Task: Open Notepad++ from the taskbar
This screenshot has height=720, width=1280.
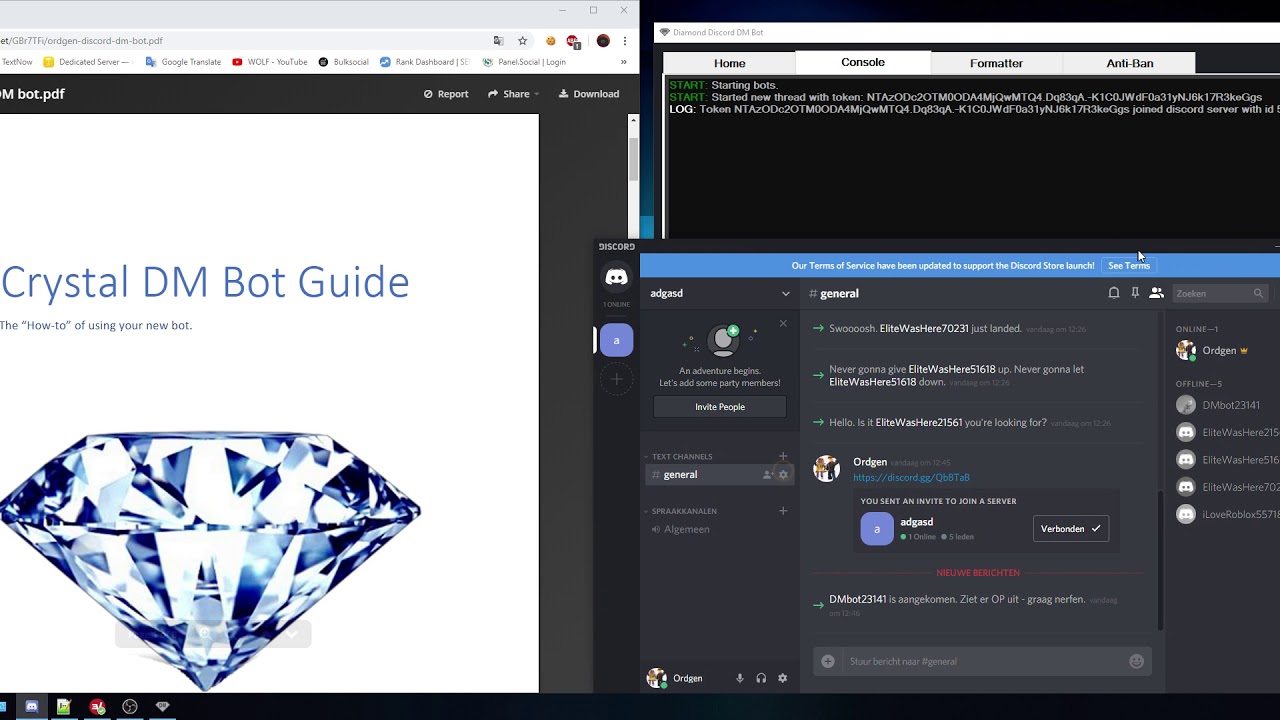Action: tap(64, 707)
